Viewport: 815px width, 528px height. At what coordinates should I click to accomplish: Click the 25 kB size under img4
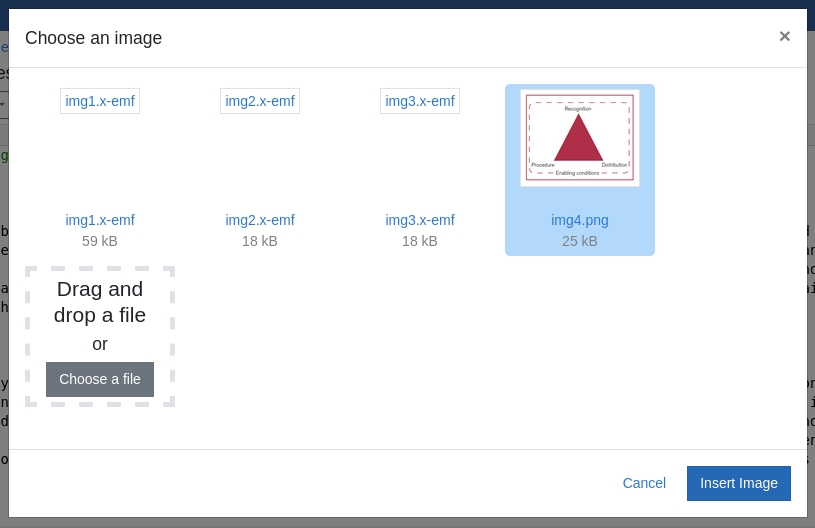(580, 241)
